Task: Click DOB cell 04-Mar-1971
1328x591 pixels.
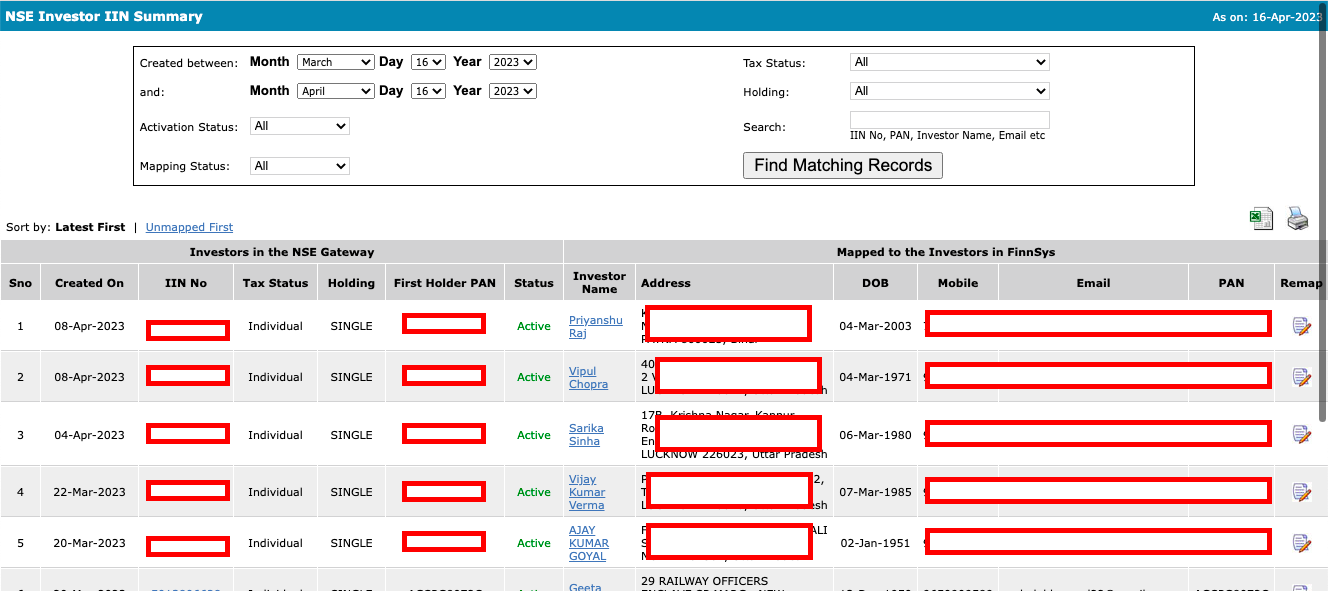Action: point(876,377)
